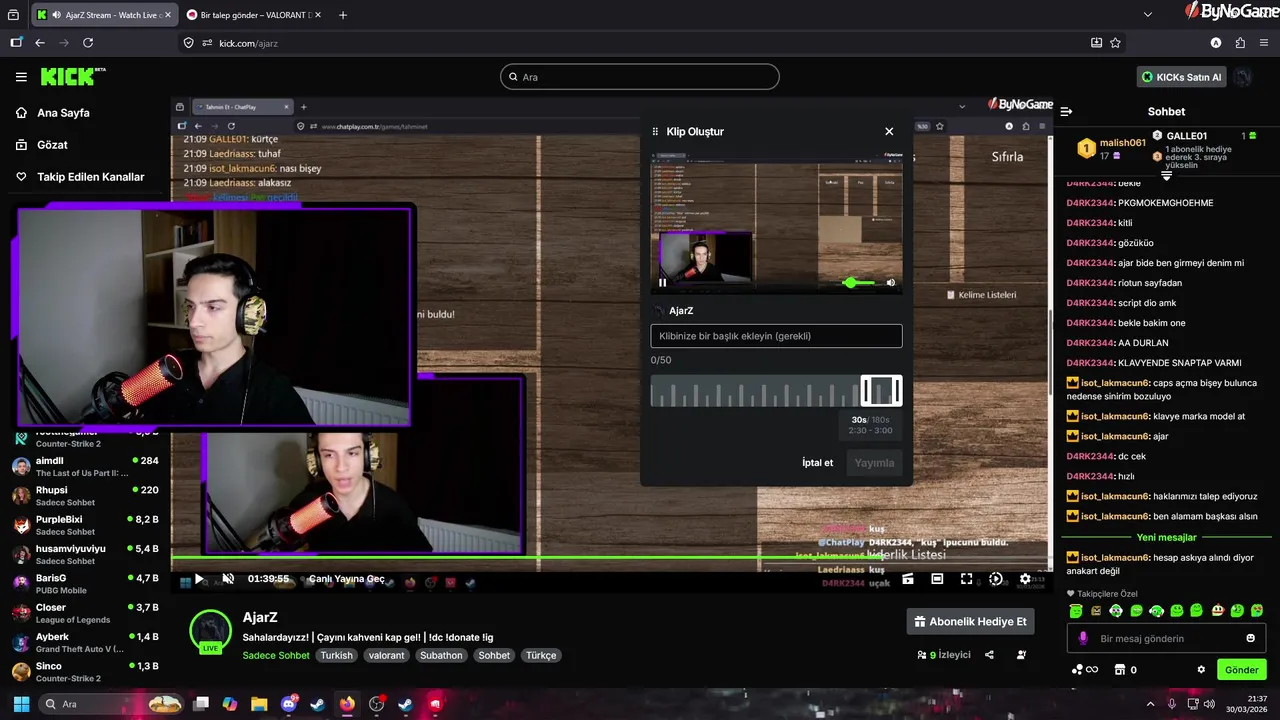Click the Ara search field on Kick
Screen dimensions: 1280x720
(640, 77)
